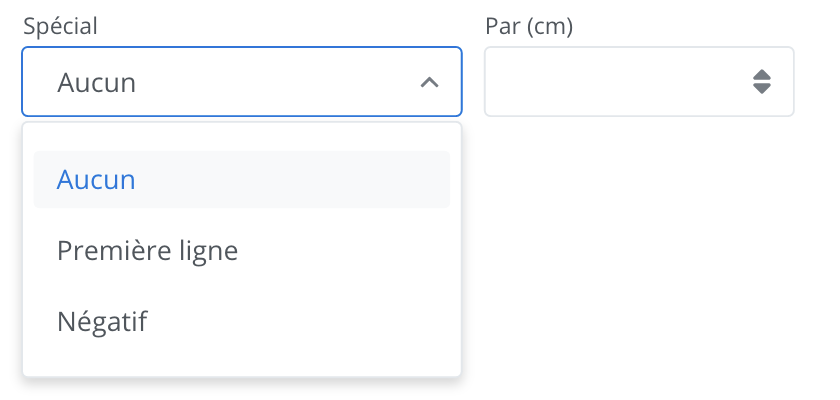Set special indent to Première ligne
Viewport: 840px width, 400px height.
click(x=148, y=251)
